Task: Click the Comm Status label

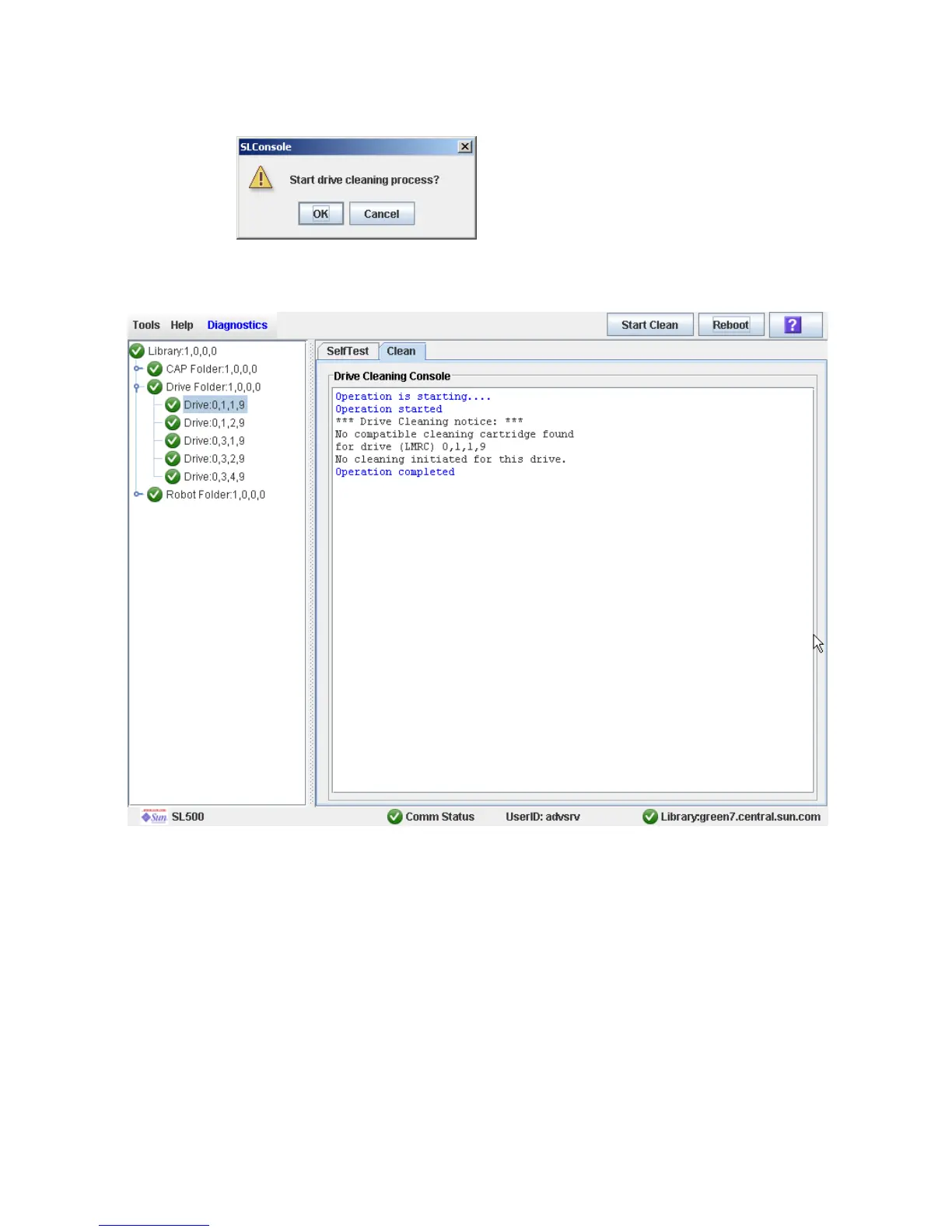Action: click(440, 817)
